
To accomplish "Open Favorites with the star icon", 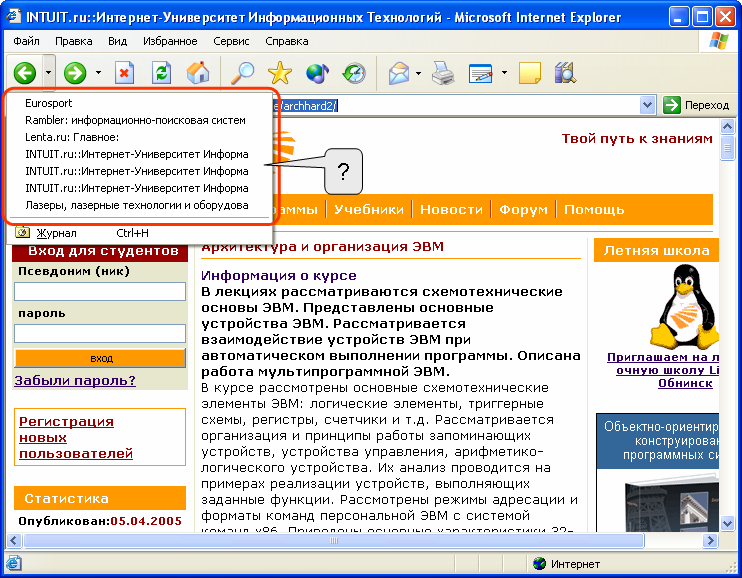I will point(280,73).
